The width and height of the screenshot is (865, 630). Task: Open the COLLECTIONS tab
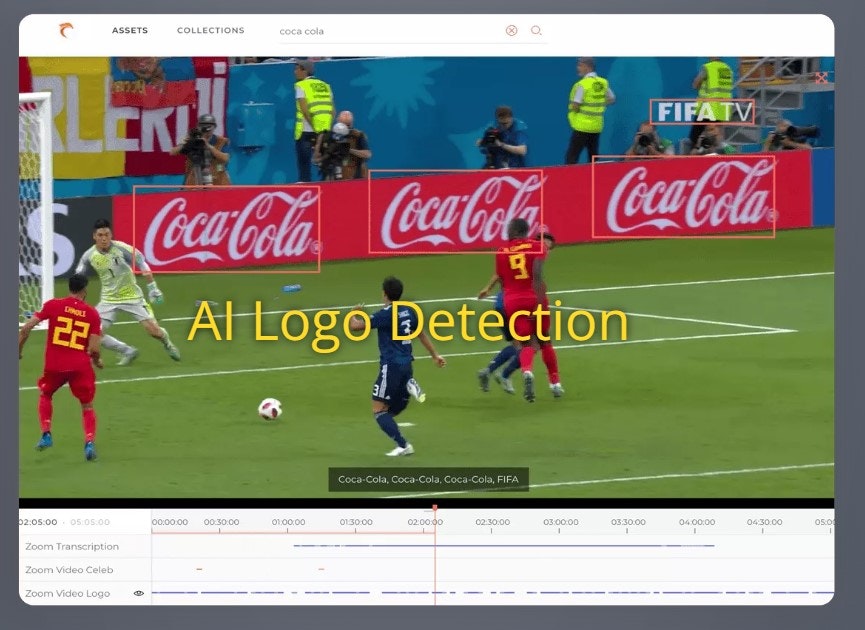pos(211,30)
